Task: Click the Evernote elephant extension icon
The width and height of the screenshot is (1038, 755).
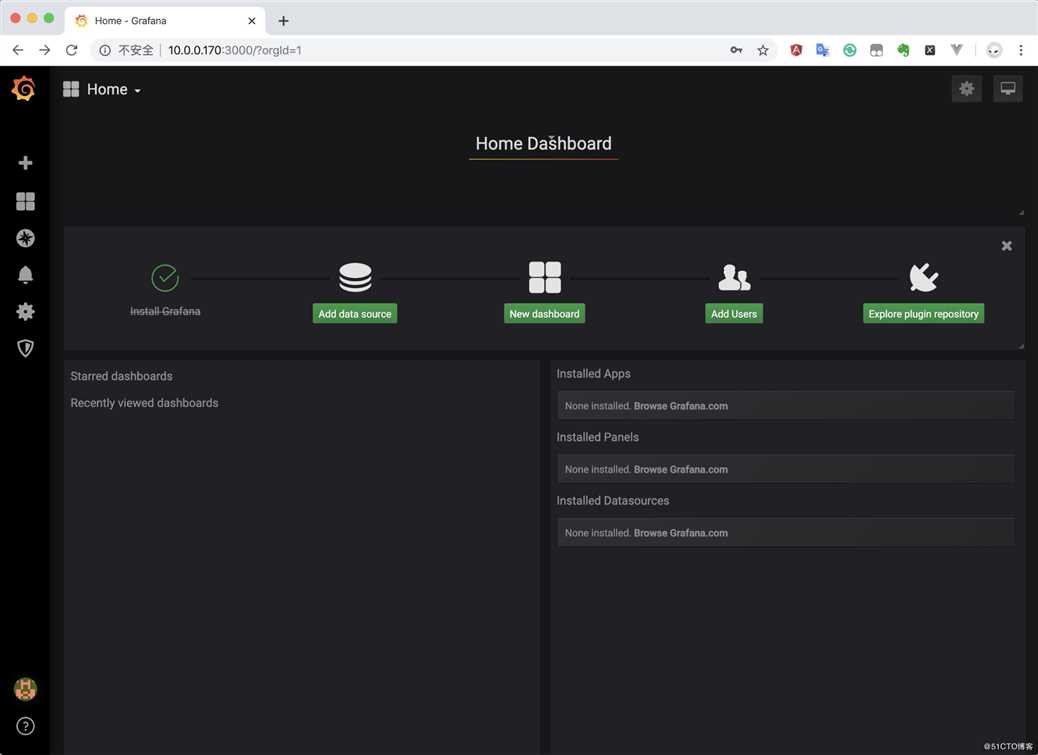Action: (x=903, y=50)
